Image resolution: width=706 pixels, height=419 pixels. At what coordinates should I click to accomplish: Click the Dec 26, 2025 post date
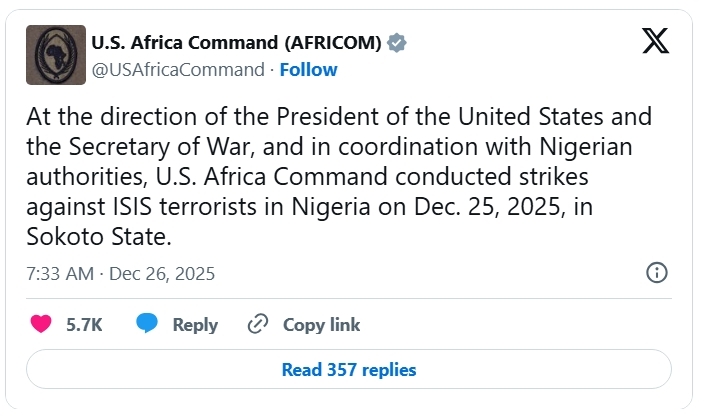(163, 273)
